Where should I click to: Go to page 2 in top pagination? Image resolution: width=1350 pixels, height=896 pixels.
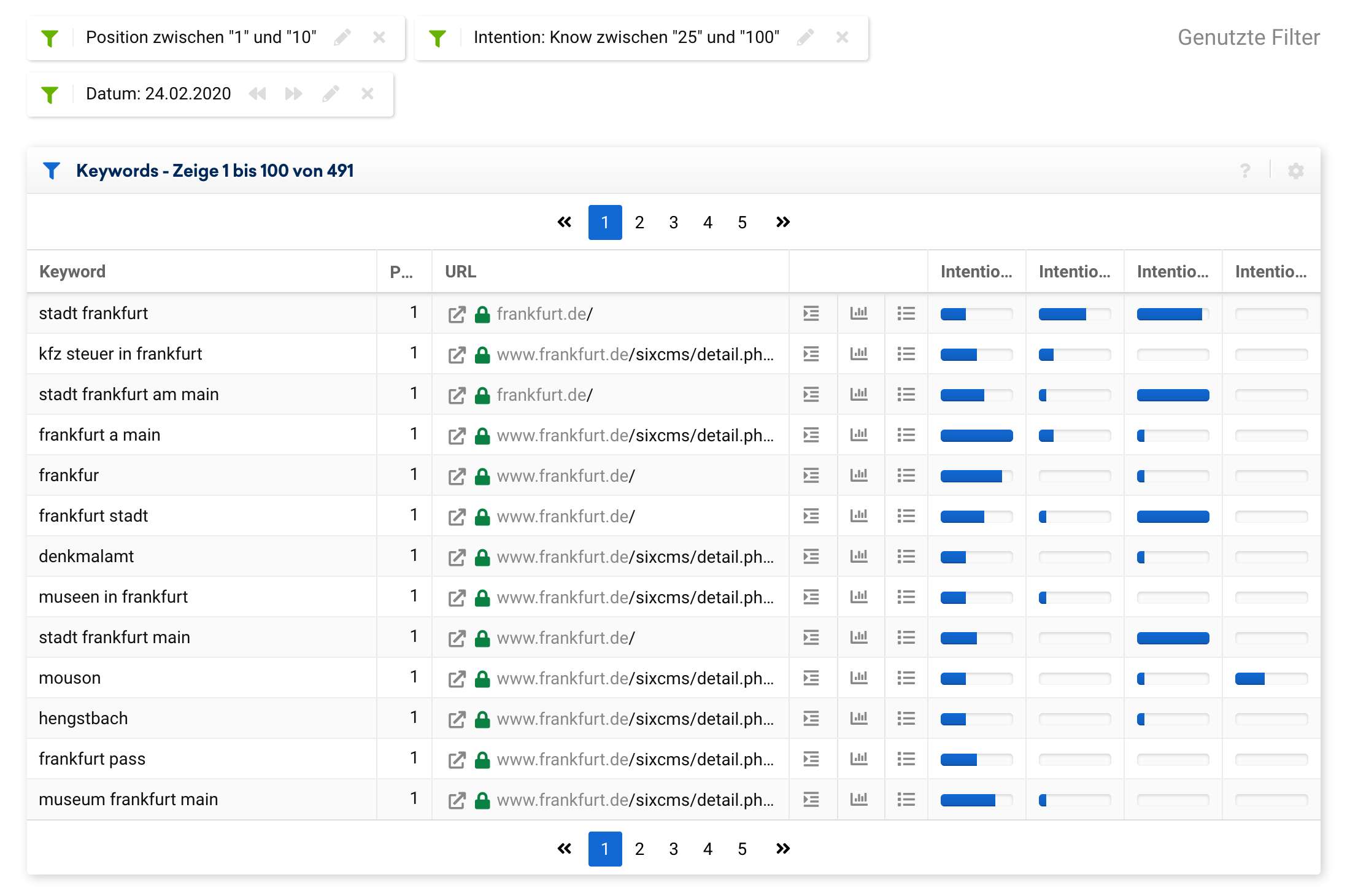tap(639, 222)
